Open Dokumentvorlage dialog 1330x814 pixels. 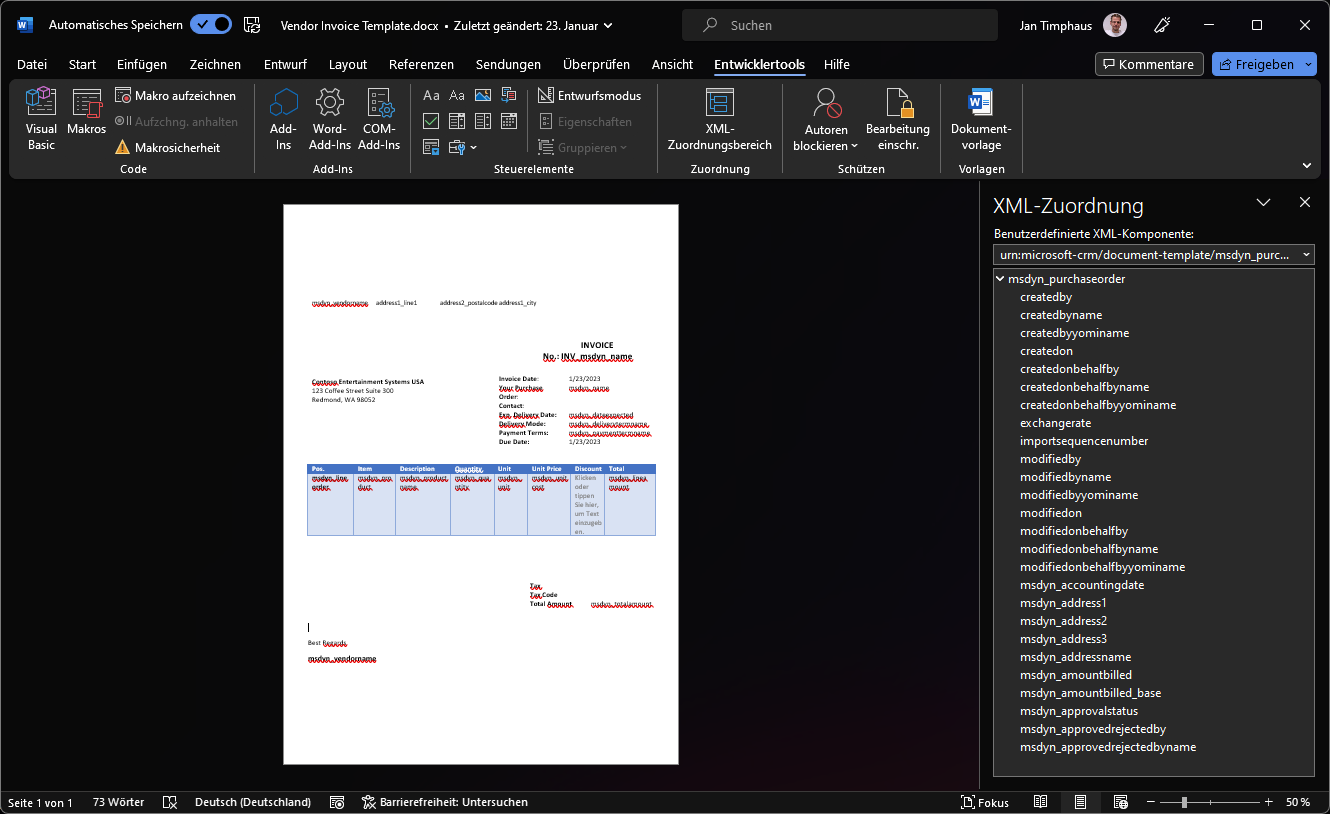981,119
